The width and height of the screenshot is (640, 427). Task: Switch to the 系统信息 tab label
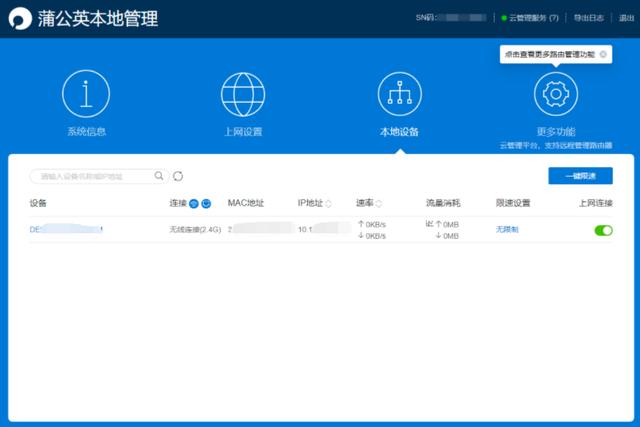[87, 131]
